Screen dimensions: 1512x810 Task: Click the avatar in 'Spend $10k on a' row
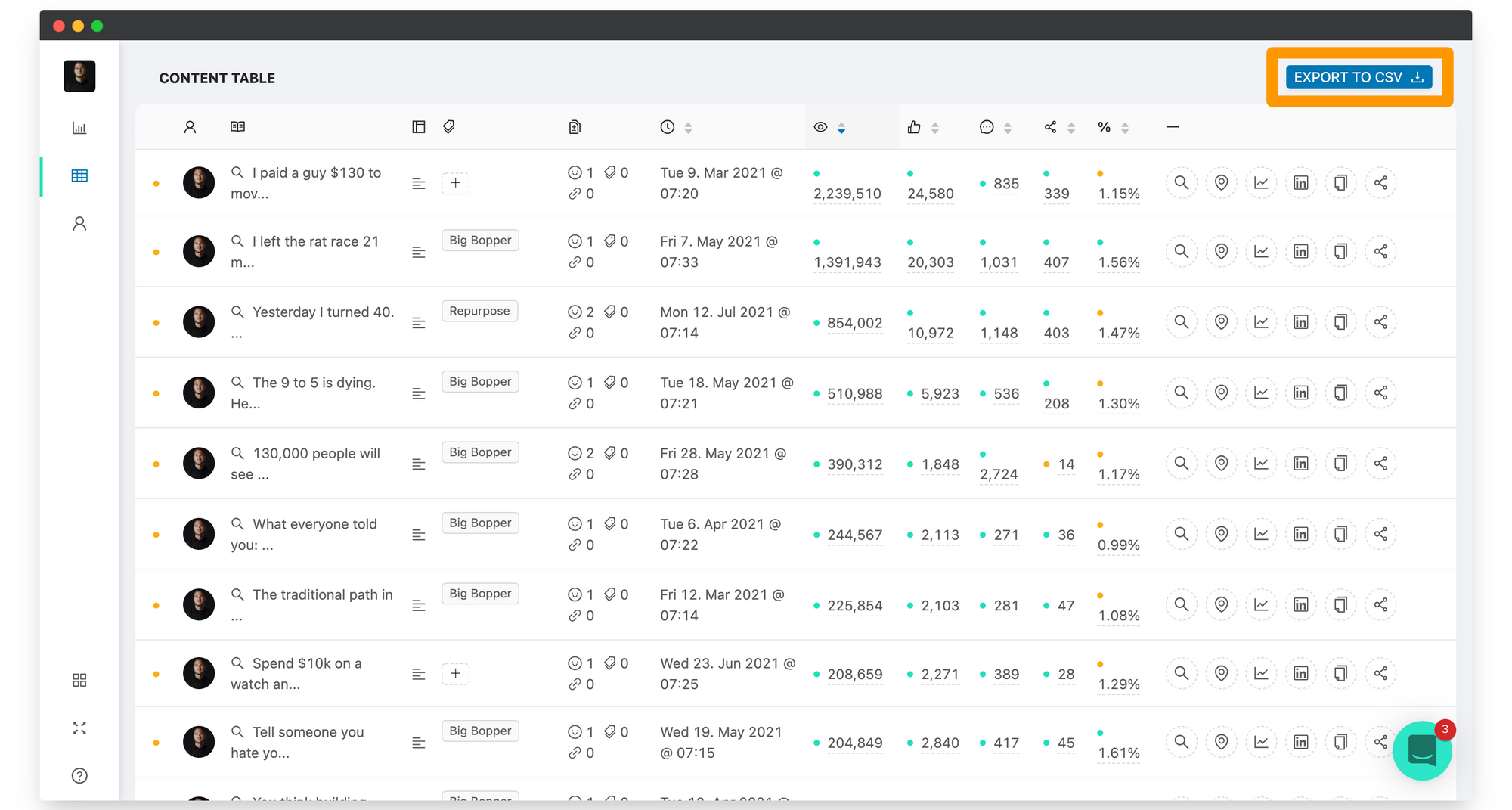pos(199,673)
